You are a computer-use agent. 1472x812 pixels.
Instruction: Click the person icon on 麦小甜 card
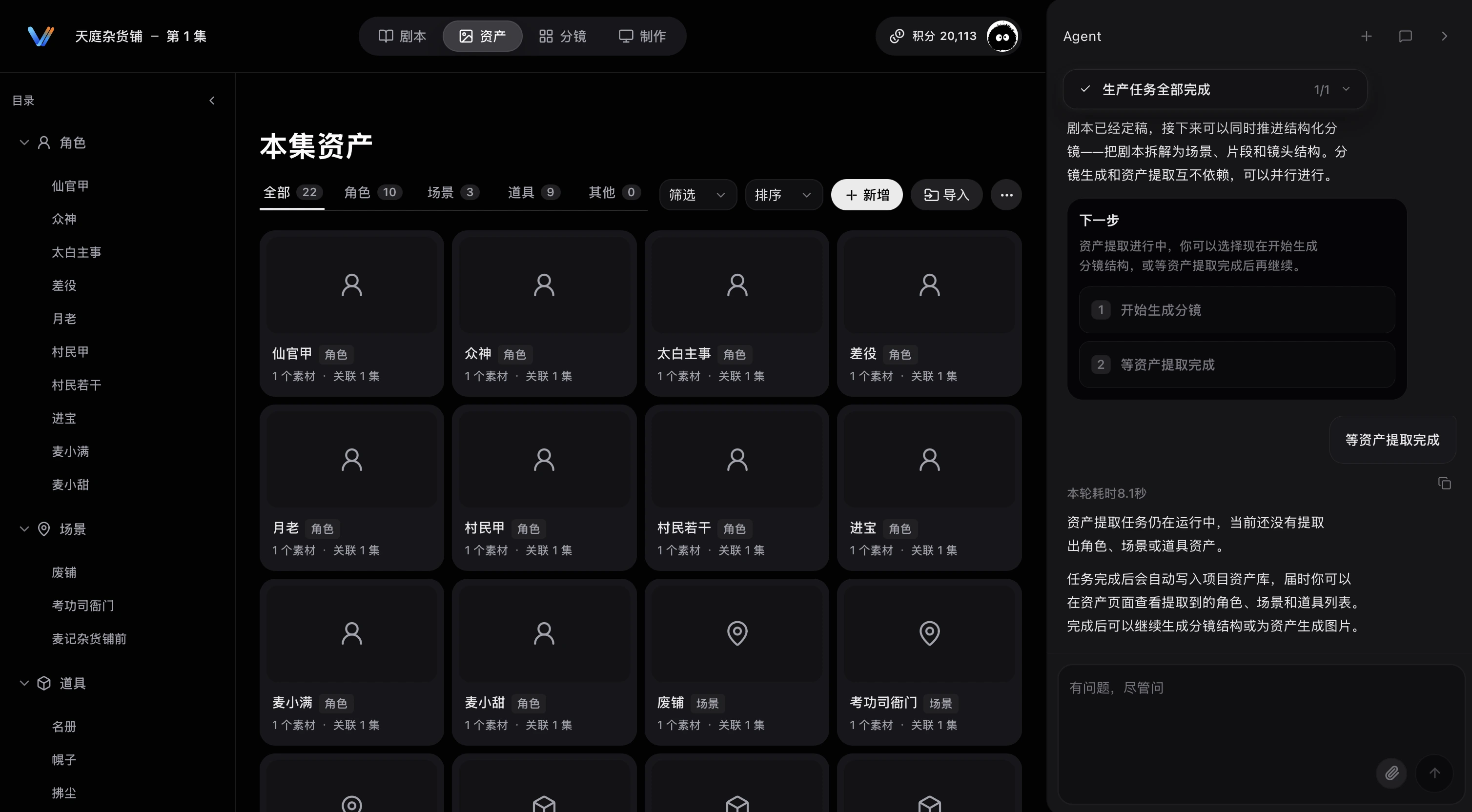point(544,633)
